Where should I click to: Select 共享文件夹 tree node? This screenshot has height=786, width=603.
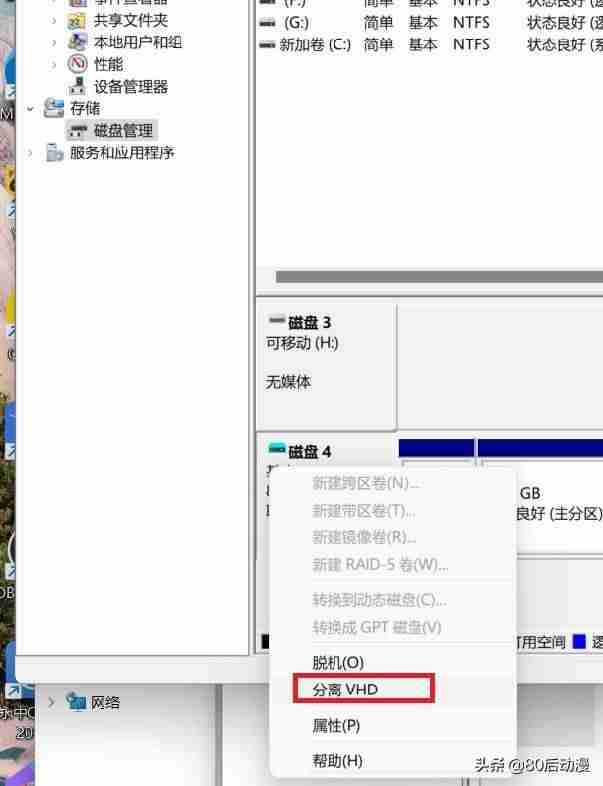pos(130,21)
